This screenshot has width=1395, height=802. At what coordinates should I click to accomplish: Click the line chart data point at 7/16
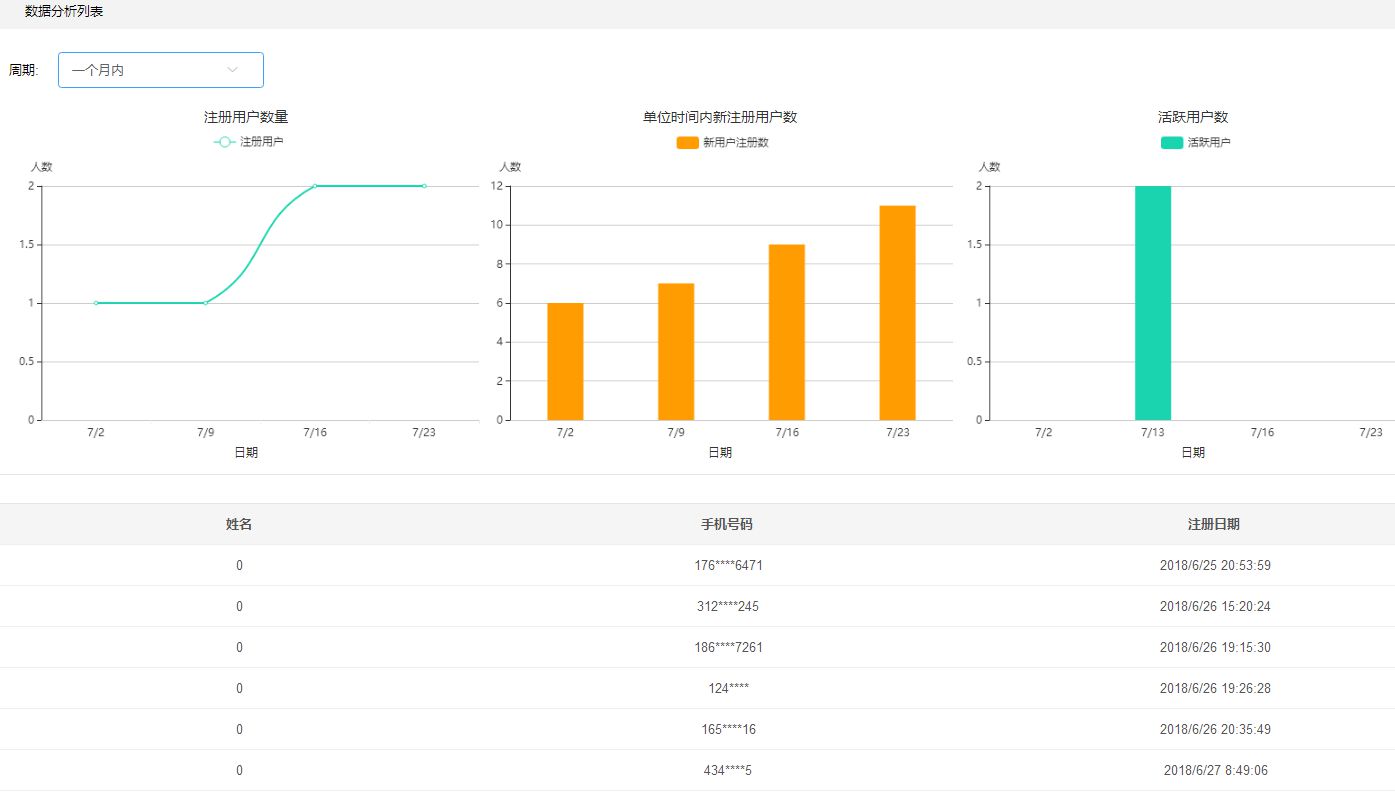tap(315, 186)
